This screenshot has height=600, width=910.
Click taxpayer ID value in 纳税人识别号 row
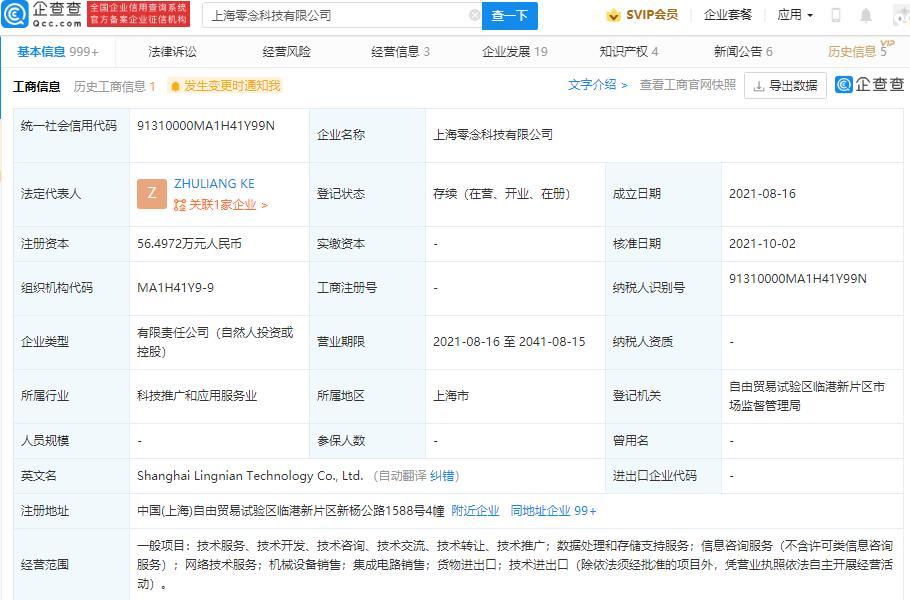(797, 279)
